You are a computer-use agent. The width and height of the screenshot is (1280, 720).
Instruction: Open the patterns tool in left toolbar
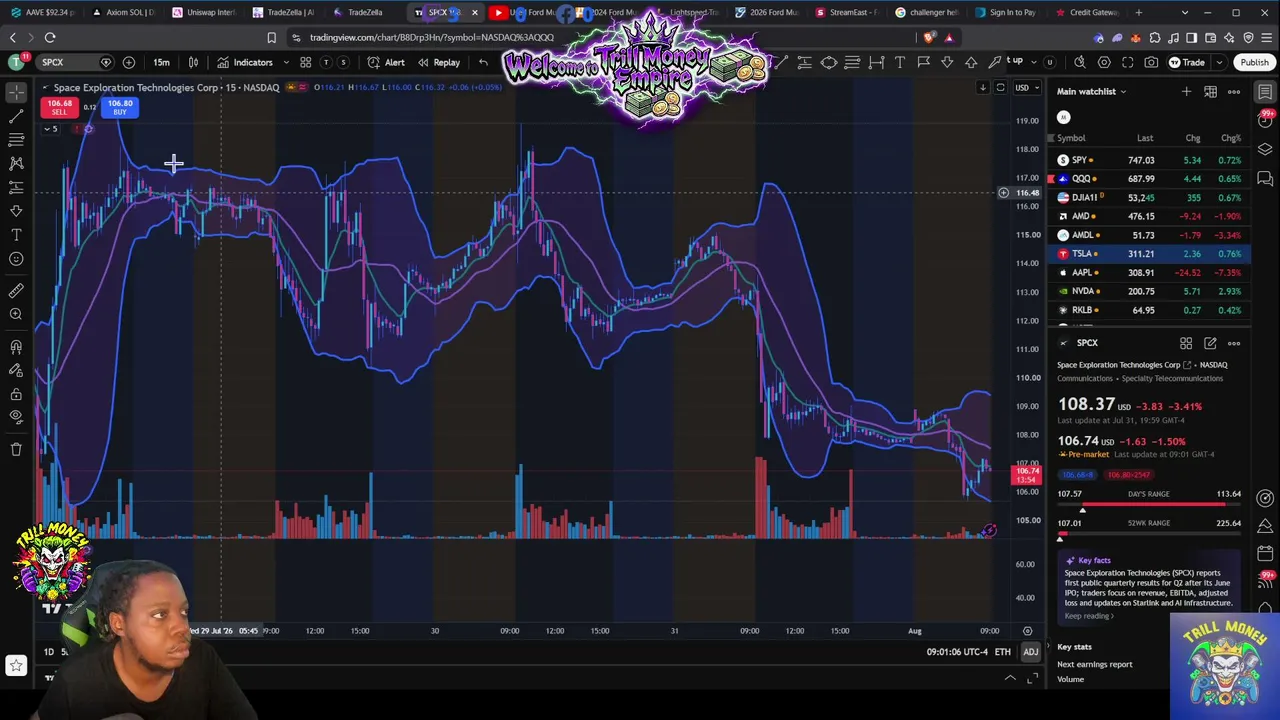16,163
